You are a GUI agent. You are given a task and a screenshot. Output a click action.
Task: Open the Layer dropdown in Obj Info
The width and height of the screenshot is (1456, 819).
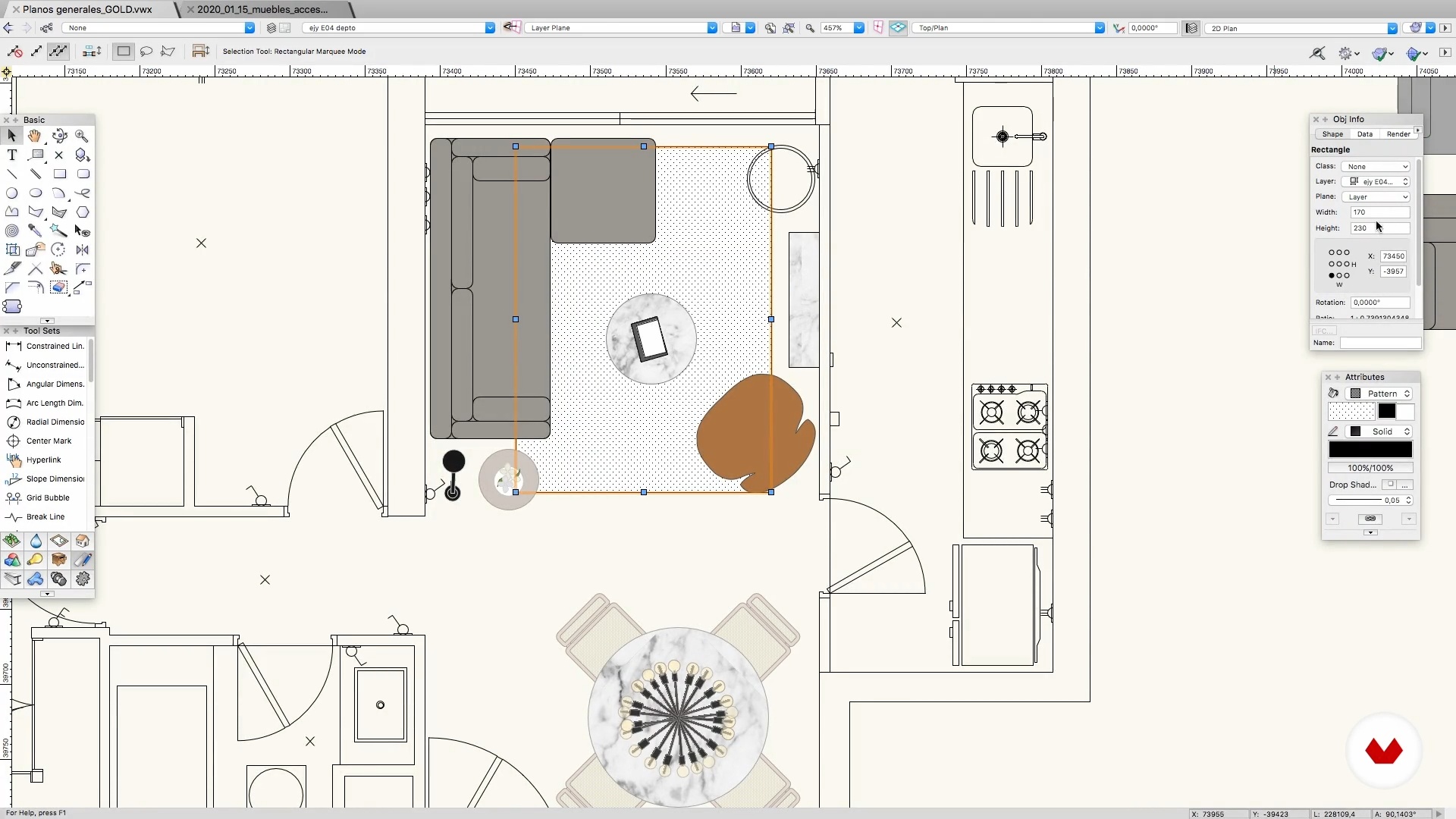coord(1376,181)
